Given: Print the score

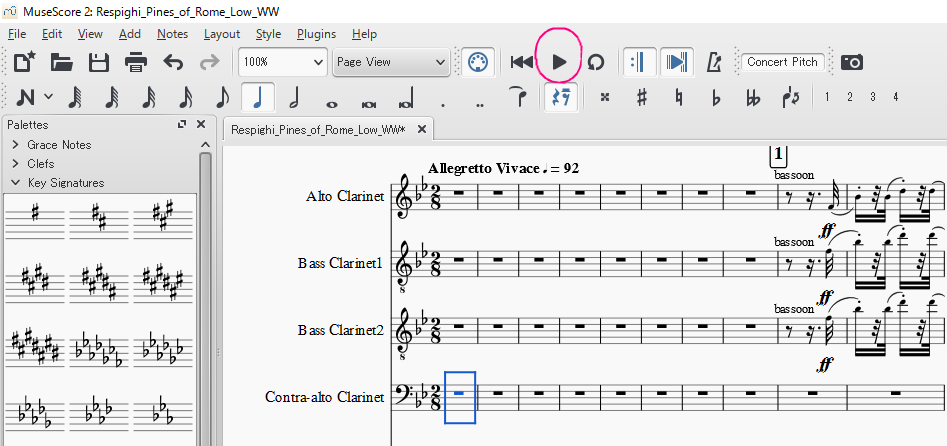Looking at the screenshot, I should (136, 62).
